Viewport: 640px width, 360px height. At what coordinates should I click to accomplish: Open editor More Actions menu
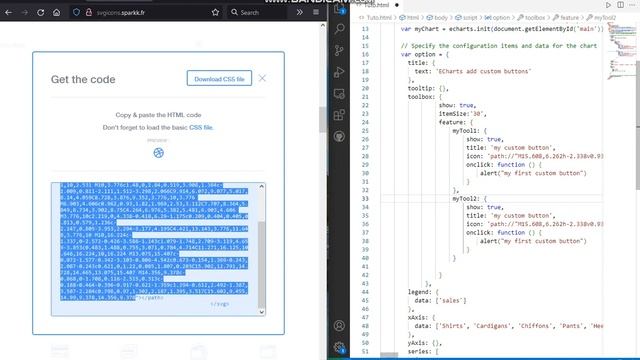632,5
